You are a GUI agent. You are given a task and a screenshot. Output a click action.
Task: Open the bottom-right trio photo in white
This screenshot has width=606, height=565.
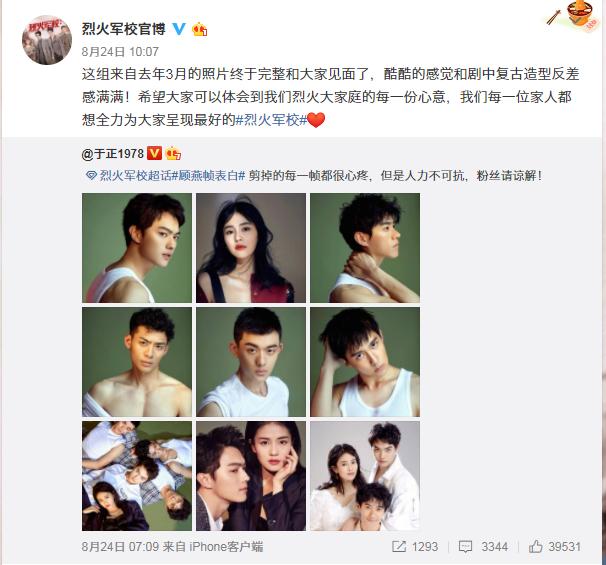coord(365,476)
